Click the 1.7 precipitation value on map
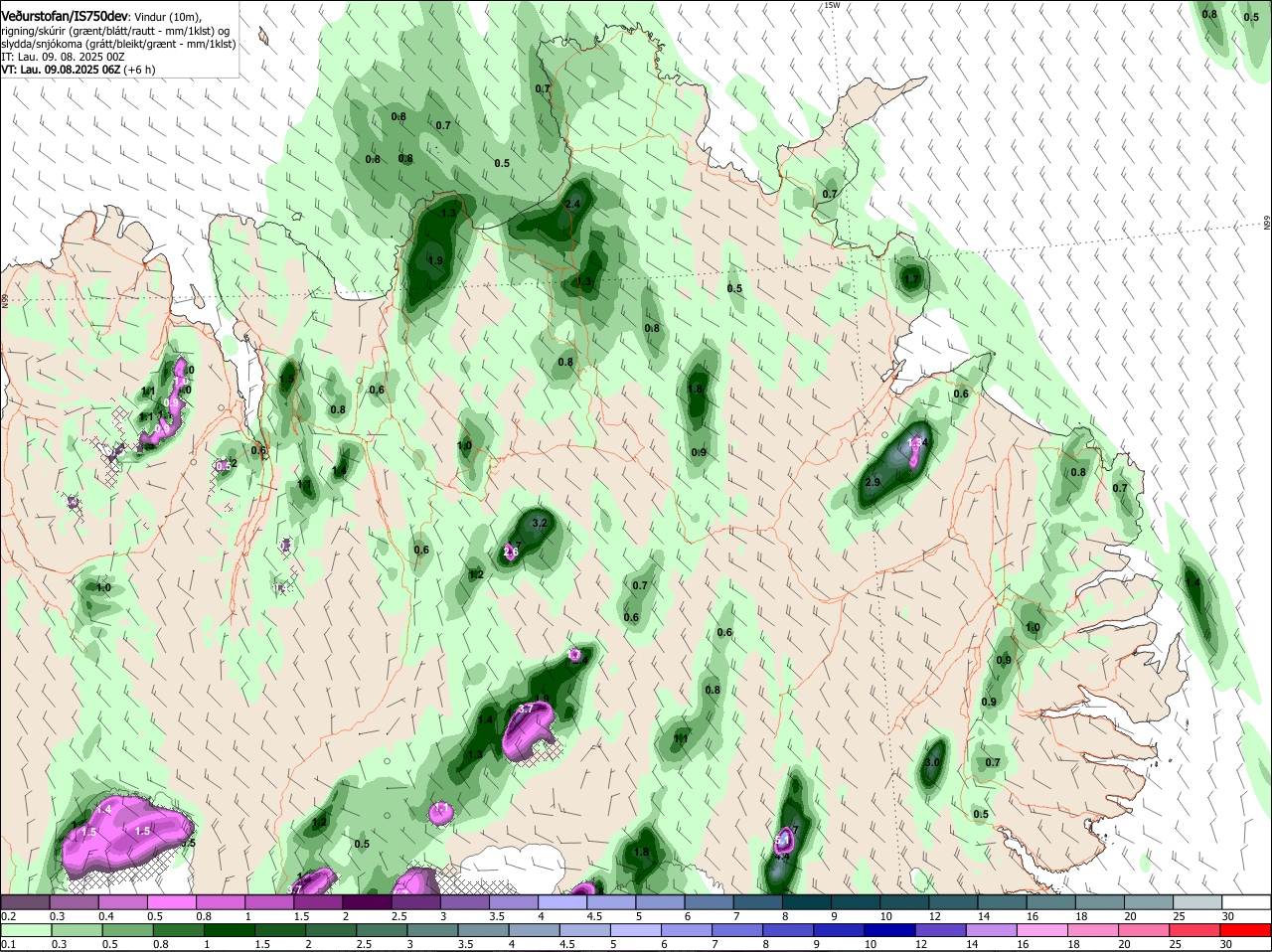This screenshot has width=1272, height=952. (911, 280)
